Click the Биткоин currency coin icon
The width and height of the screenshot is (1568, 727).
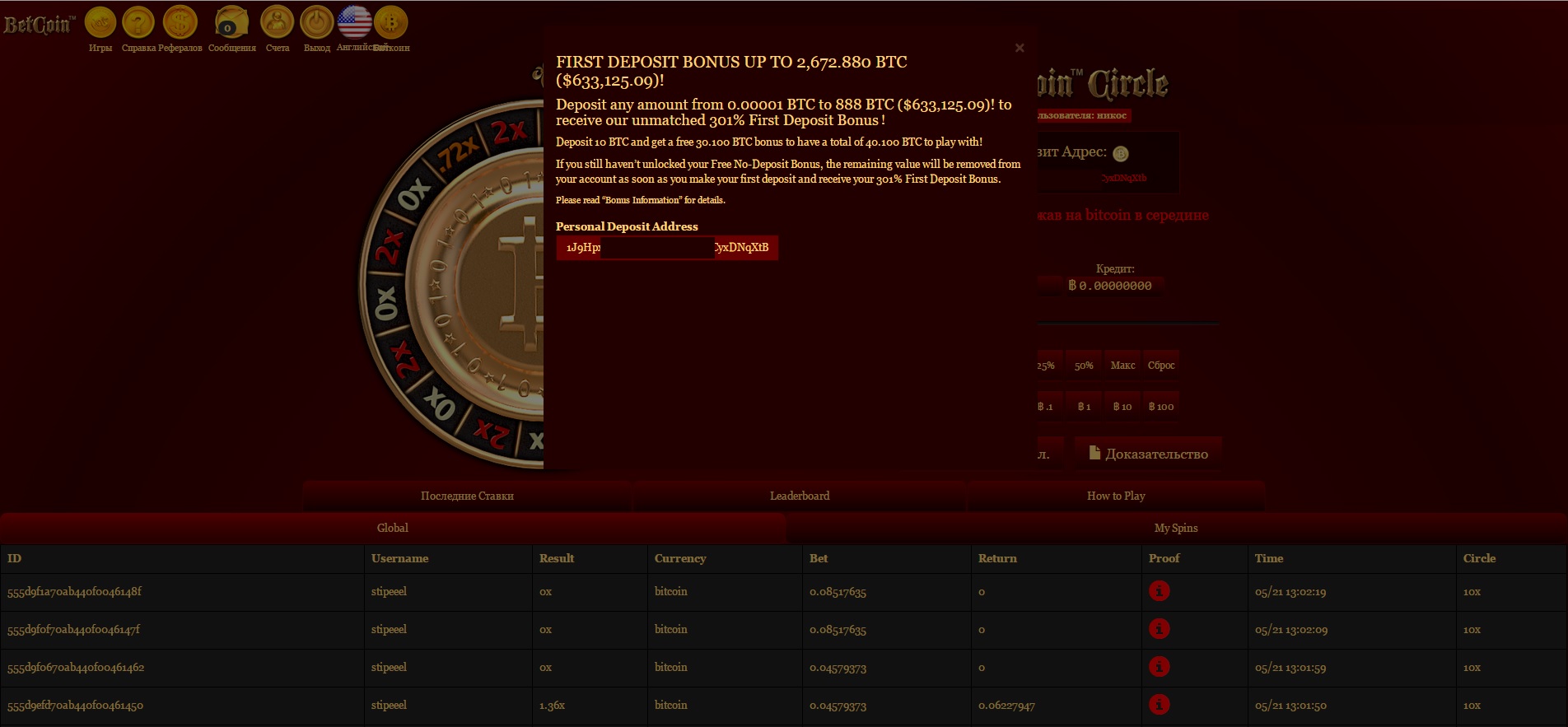point(391,23)
